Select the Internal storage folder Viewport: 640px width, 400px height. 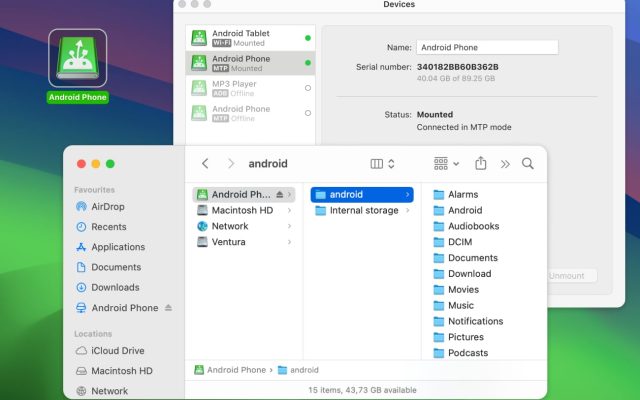pos(362,210)
